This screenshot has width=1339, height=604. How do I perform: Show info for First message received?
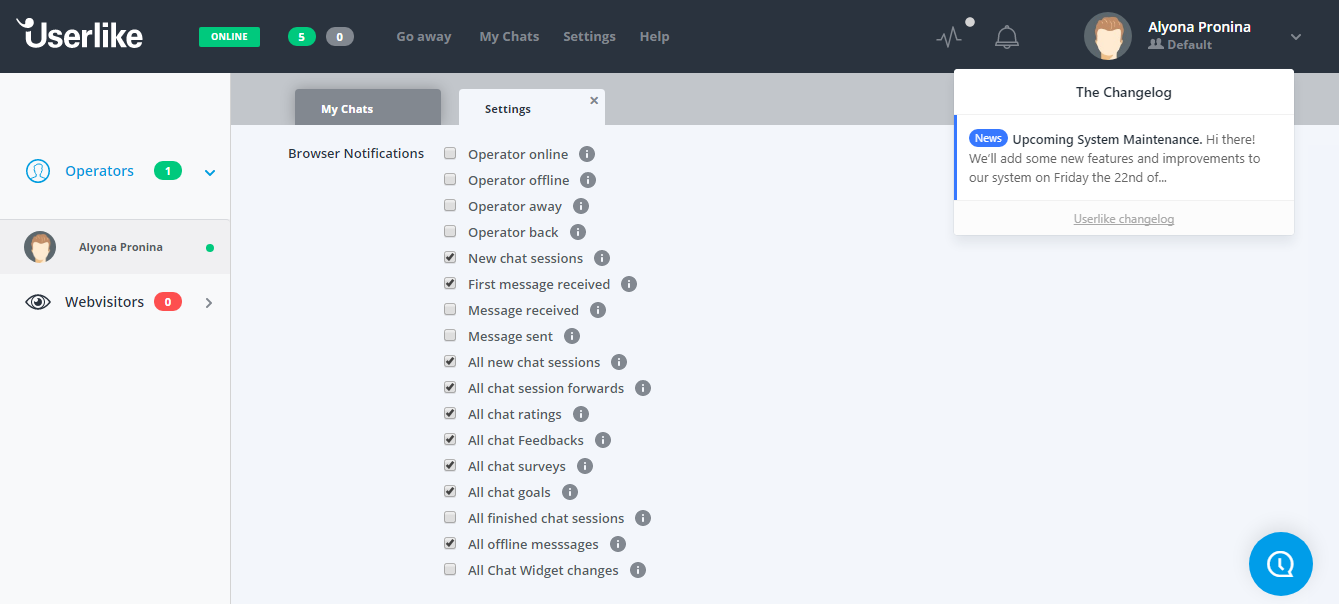coord(629,284)
